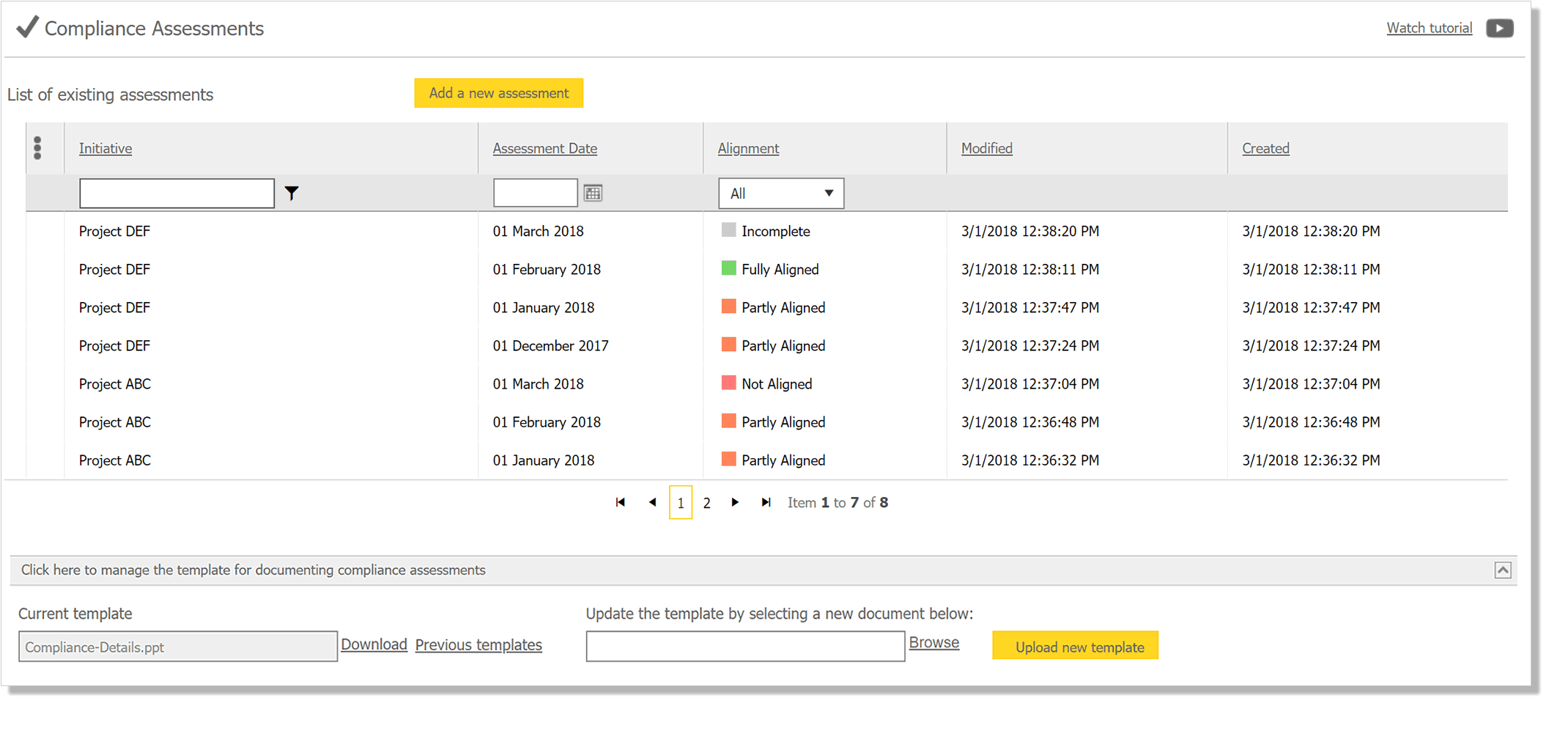Go to first page of results

coord(621,502)
